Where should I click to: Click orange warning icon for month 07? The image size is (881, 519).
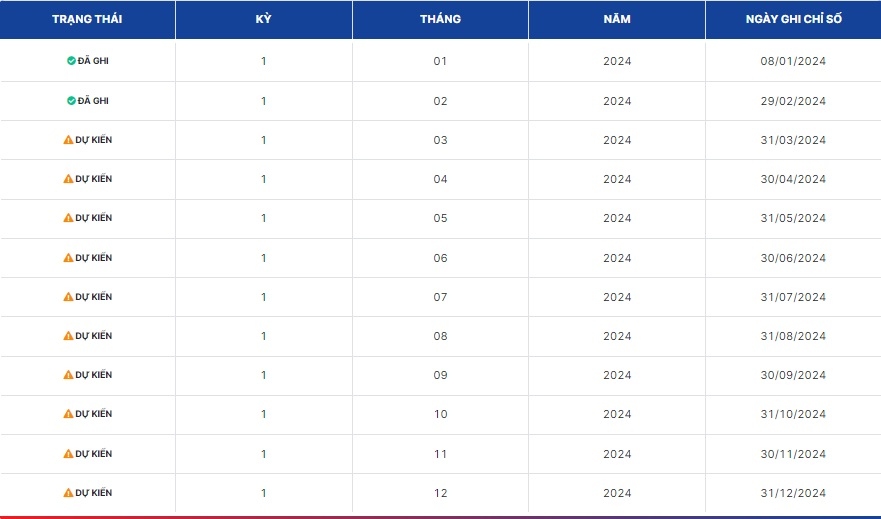coord(69,297)
